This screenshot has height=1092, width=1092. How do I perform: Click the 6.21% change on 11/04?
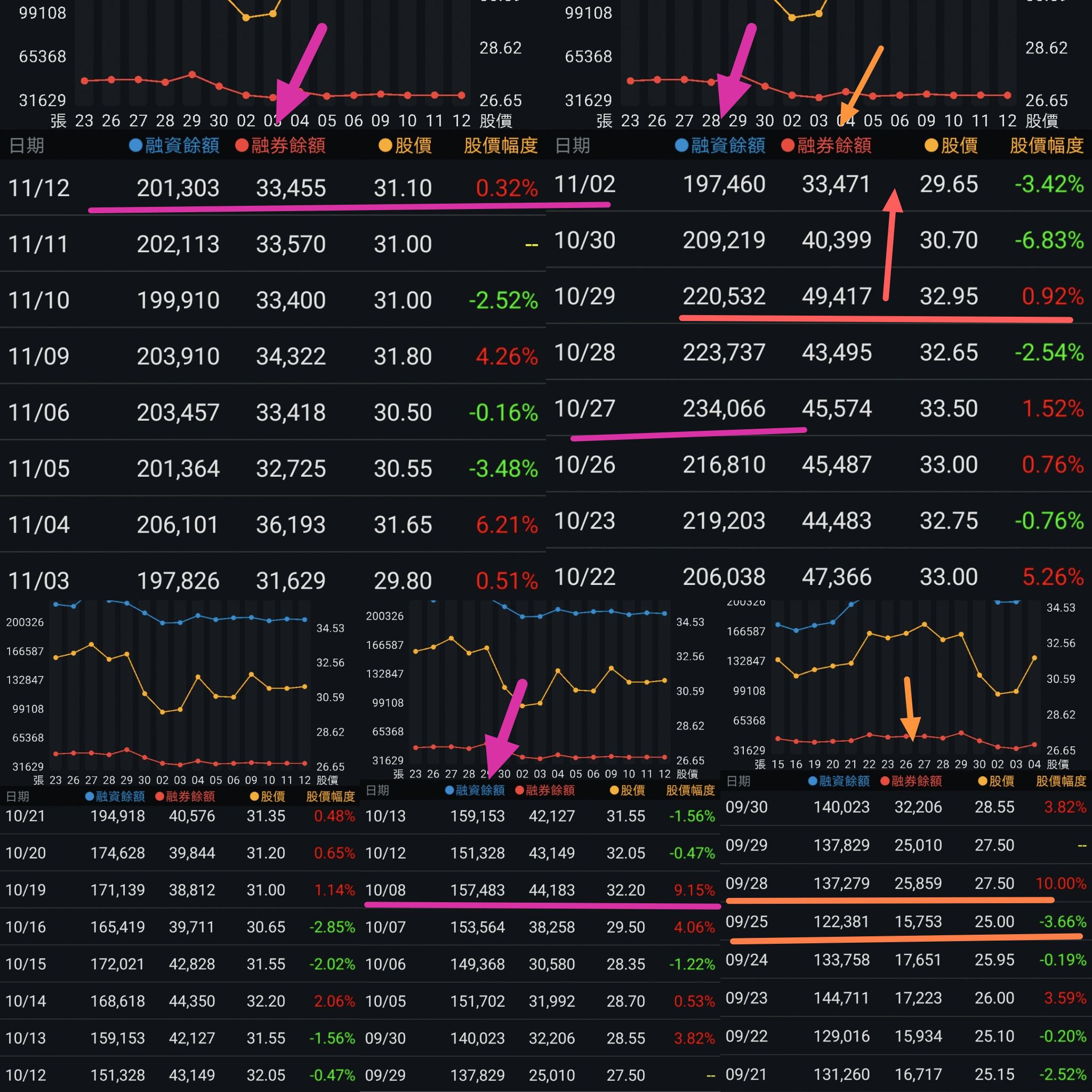click(x=507, y=525)
